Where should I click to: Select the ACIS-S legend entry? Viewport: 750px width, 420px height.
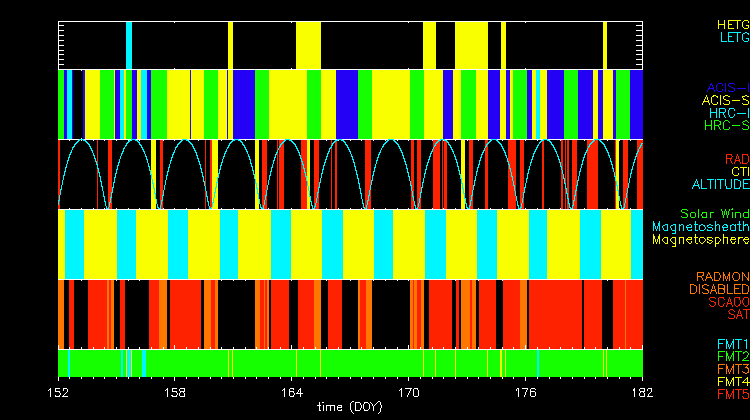point(724,100)
